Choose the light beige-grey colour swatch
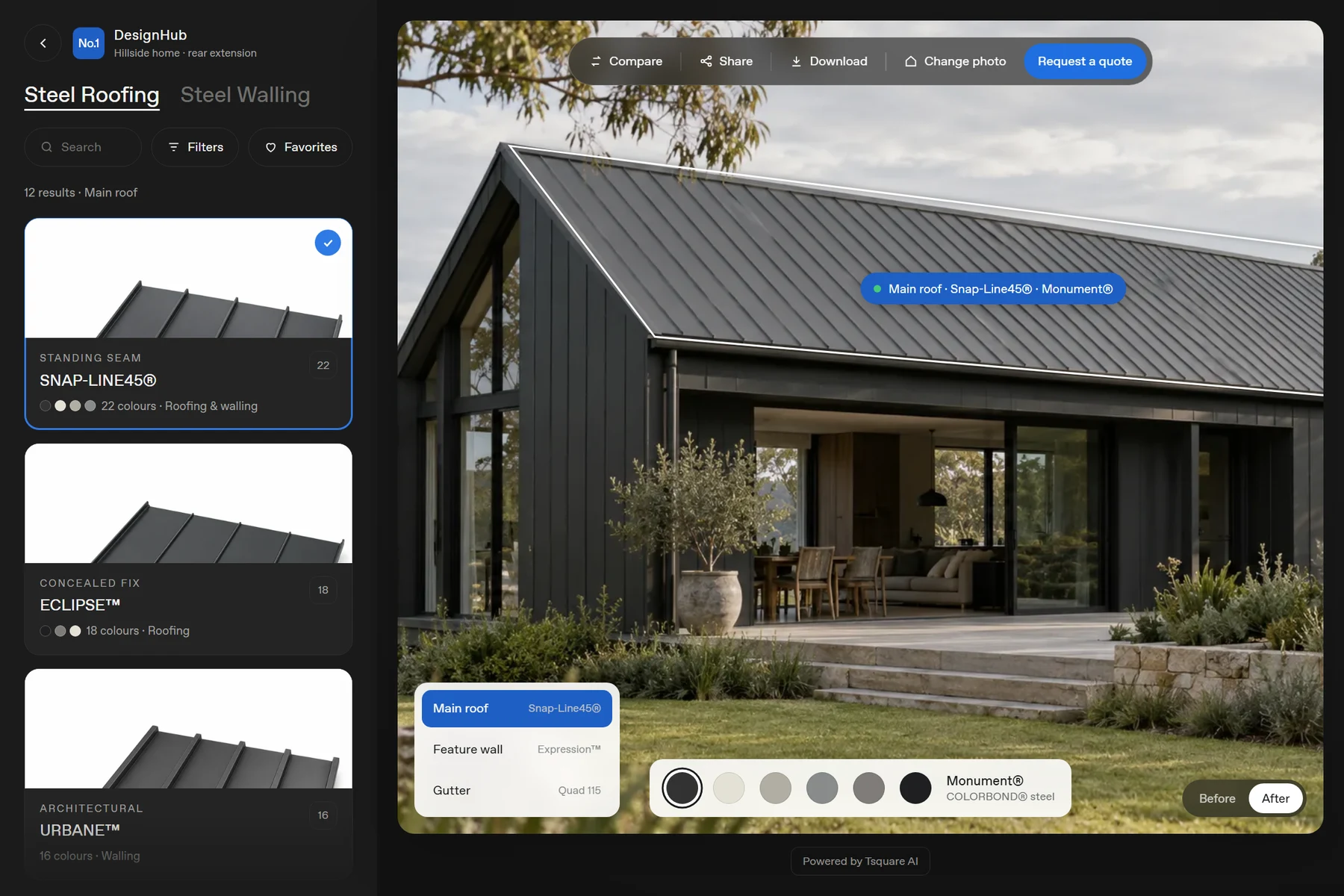Viewport: 1344px width, 896px height. [775, 788]
